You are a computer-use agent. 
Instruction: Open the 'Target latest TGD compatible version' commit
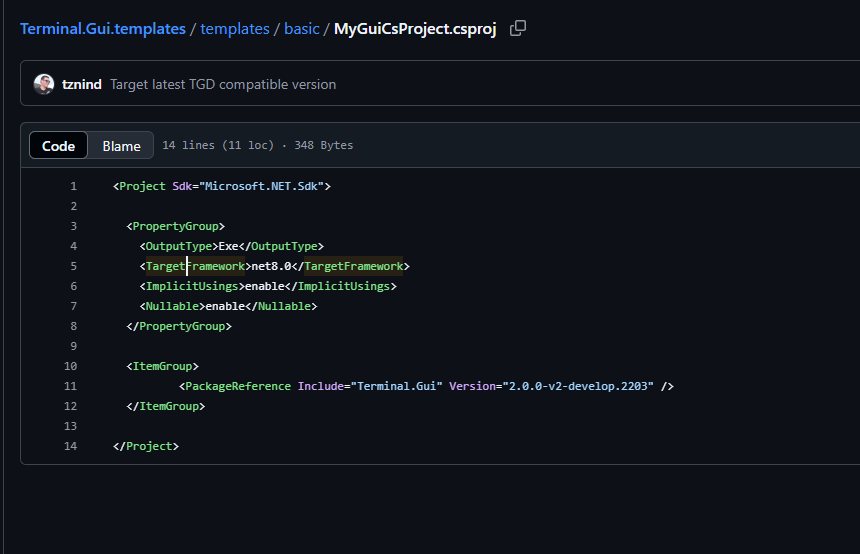click(x=223, y=84)
